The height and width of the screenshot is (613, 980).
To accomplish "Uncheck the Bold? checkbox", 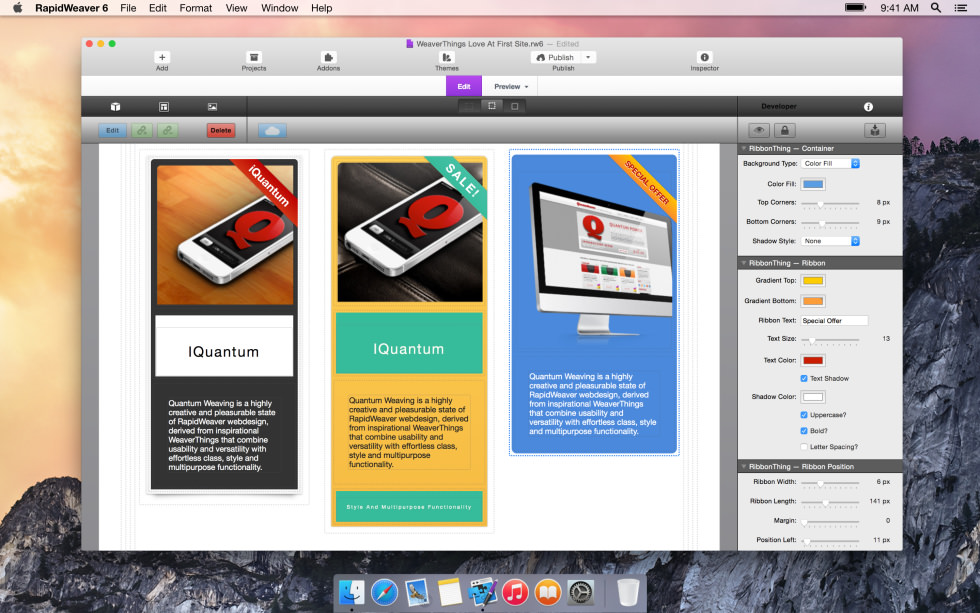I will (x=804, y=431).
